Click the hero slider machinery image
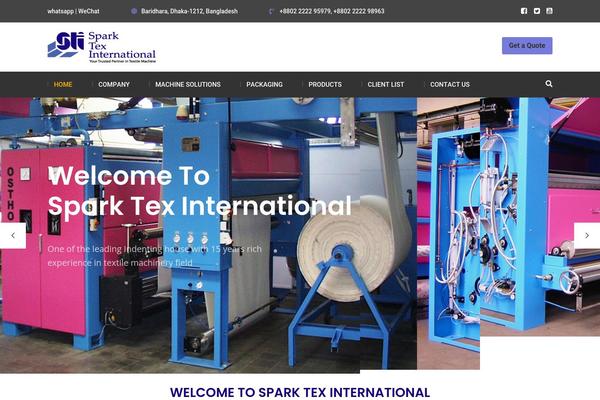This screenshot has height=400, width=600. [300, 235]
